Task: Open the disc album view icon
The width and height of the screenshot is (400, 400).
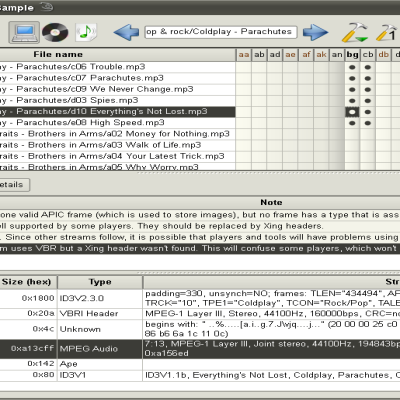Action: click(x=55, y=32)
